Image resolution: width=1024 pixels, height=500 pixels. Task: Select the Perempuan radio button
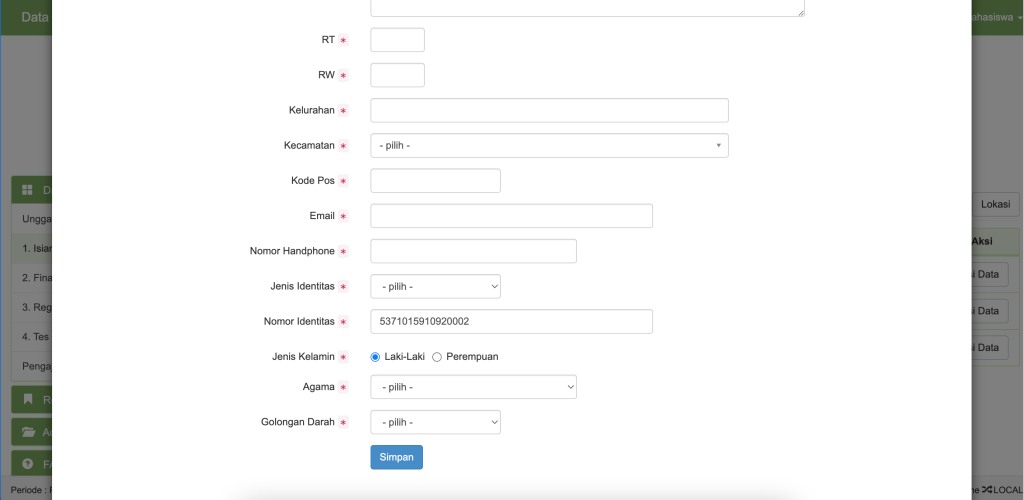point(437,357)
